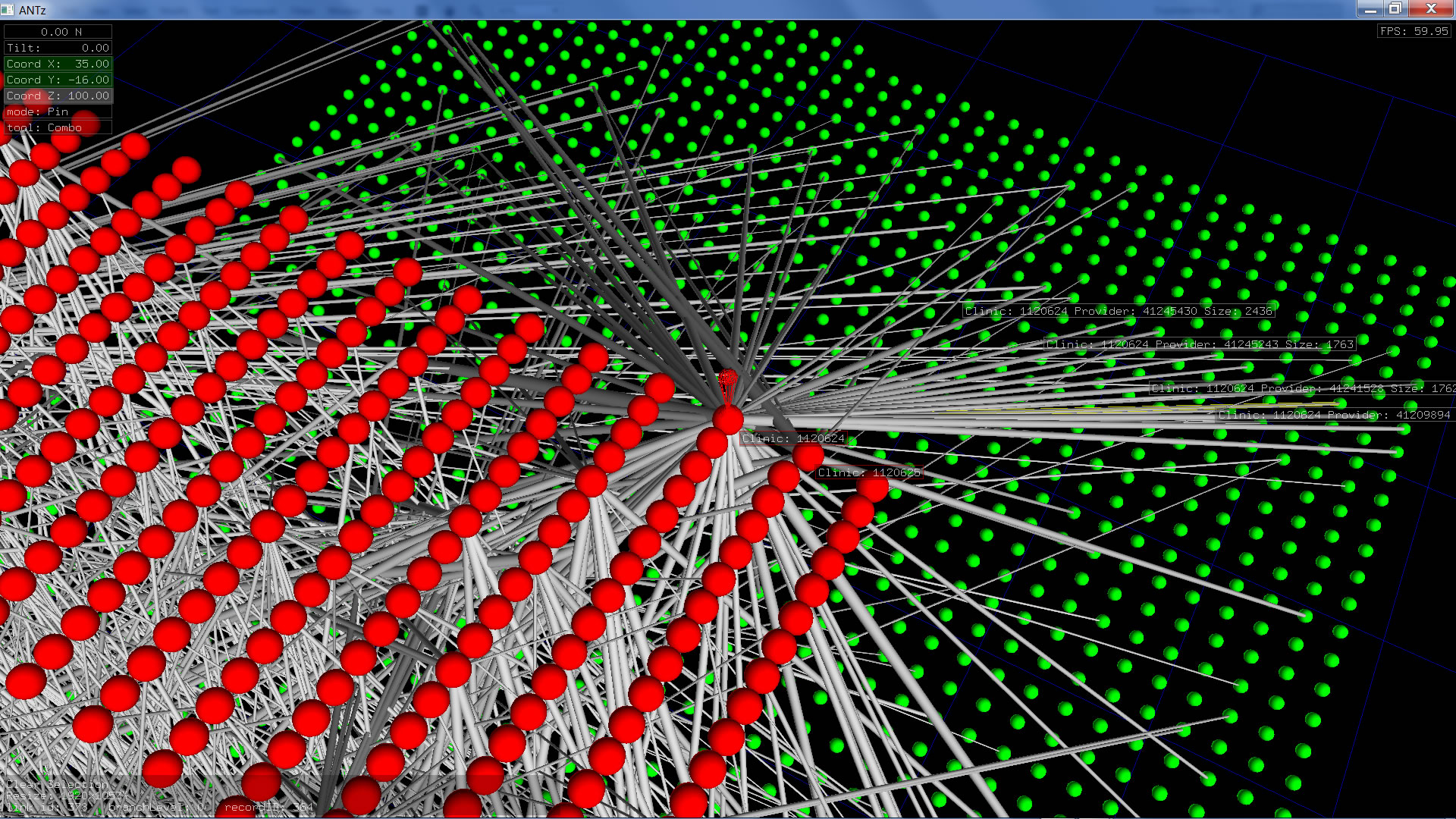Click tag label Provider 41245430 Size 2436
This screenshot has width=1456, height=819.
pyautogui.click(x=1119, y=311)
